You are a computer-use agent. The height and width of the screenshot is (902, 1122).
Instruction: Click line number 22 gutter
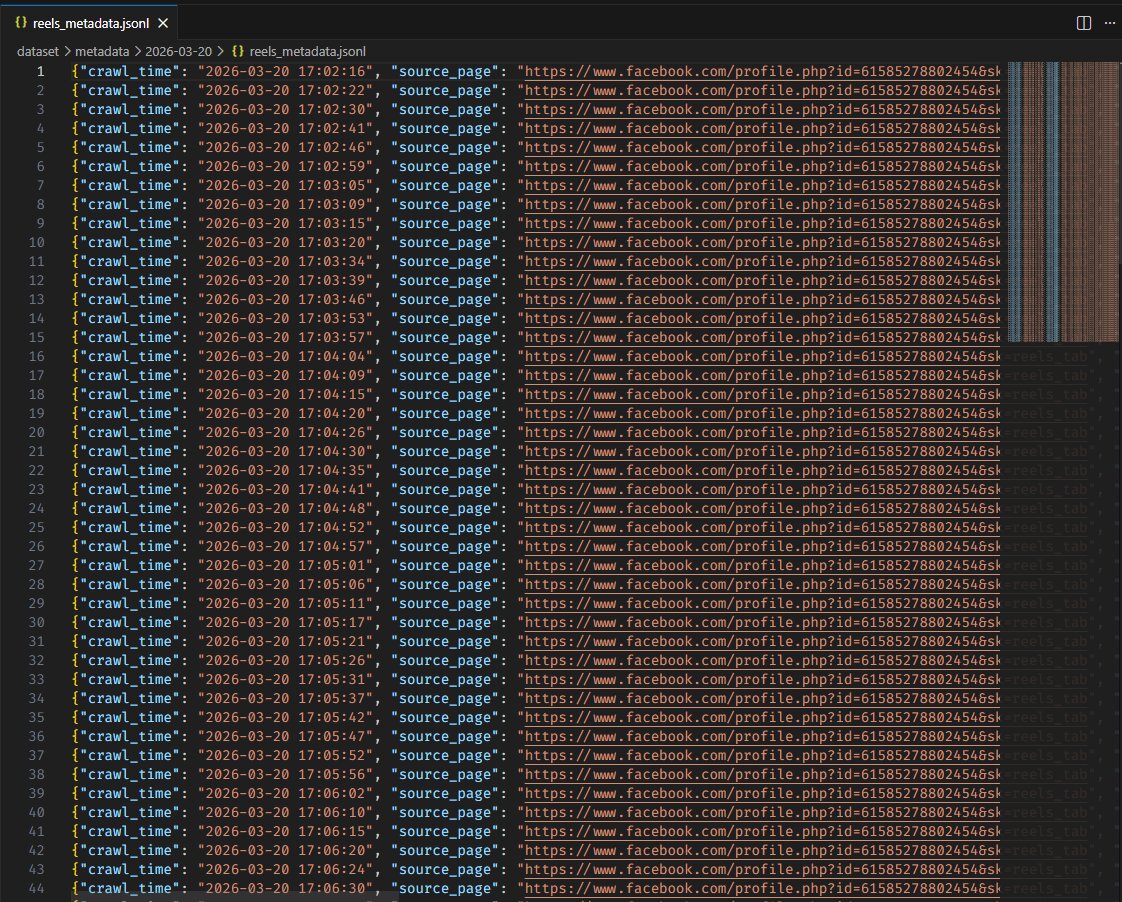(38, 470)
